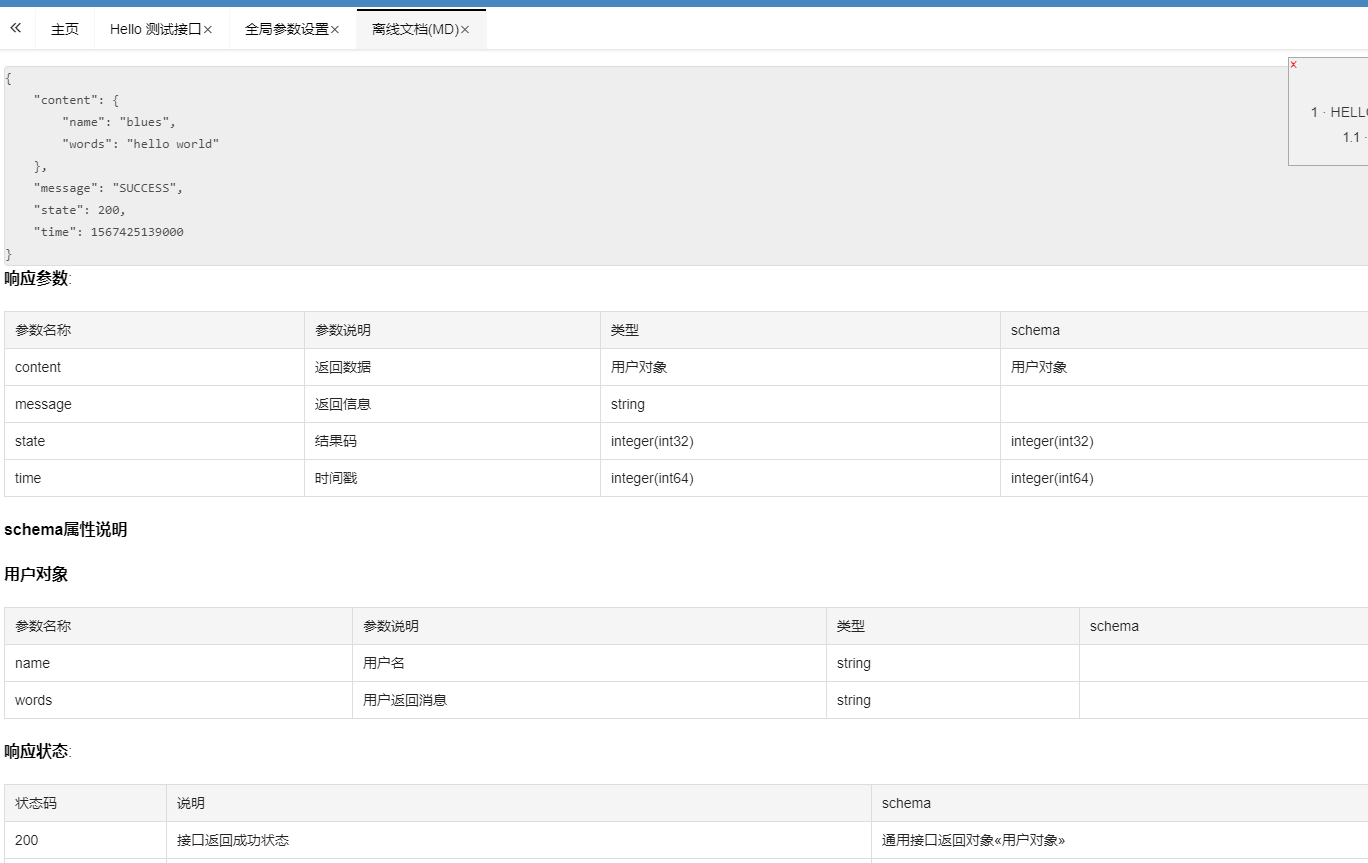Viewport: 1368px width, 863px height.
Task: Select the 时间戳 description cell
Action: pyautogui.click(x=452, y=478)
